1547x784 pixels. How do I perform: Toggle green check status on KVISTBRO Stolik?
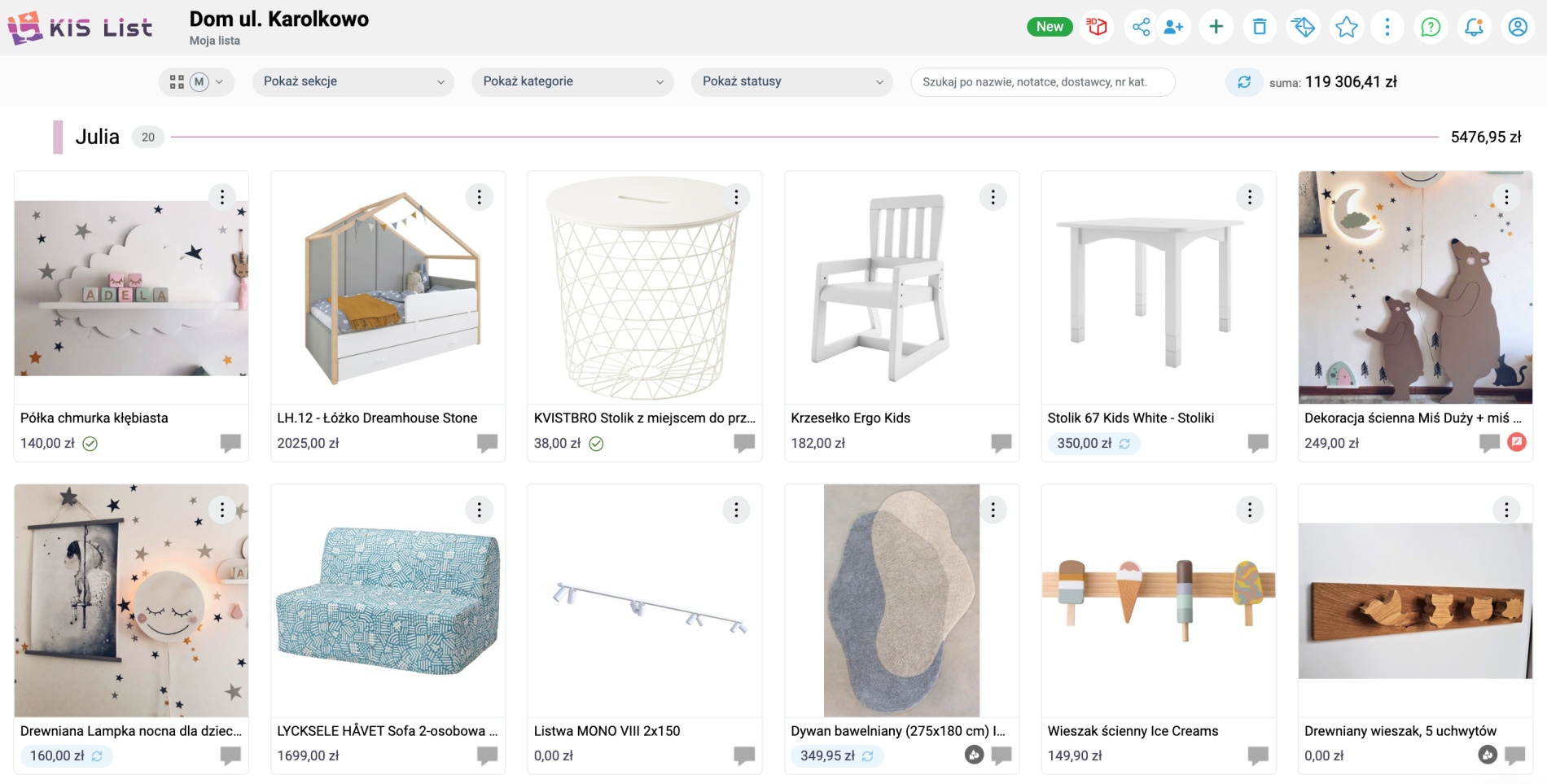596,444
